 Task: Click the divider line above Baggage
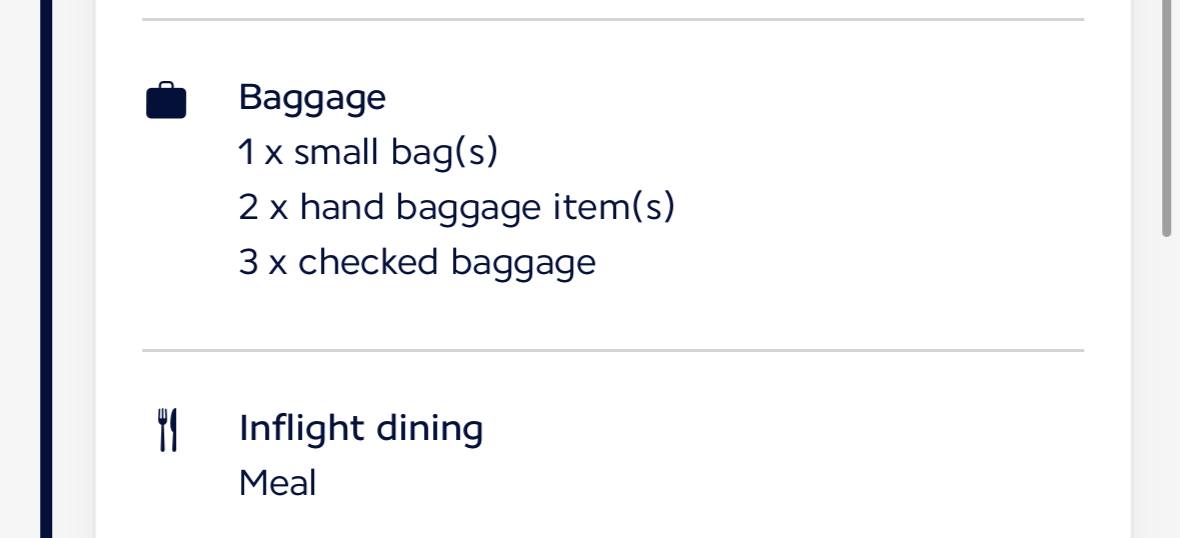click(612, 19)
